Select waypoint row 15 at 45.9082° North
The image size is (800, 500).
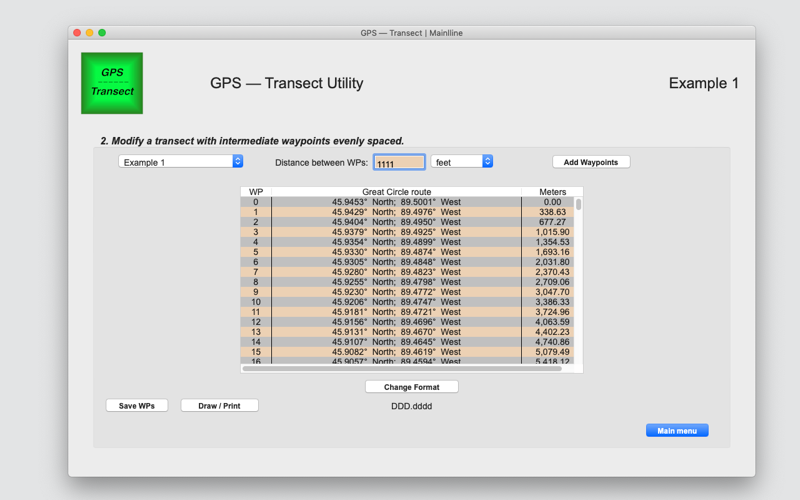[407, 352]
